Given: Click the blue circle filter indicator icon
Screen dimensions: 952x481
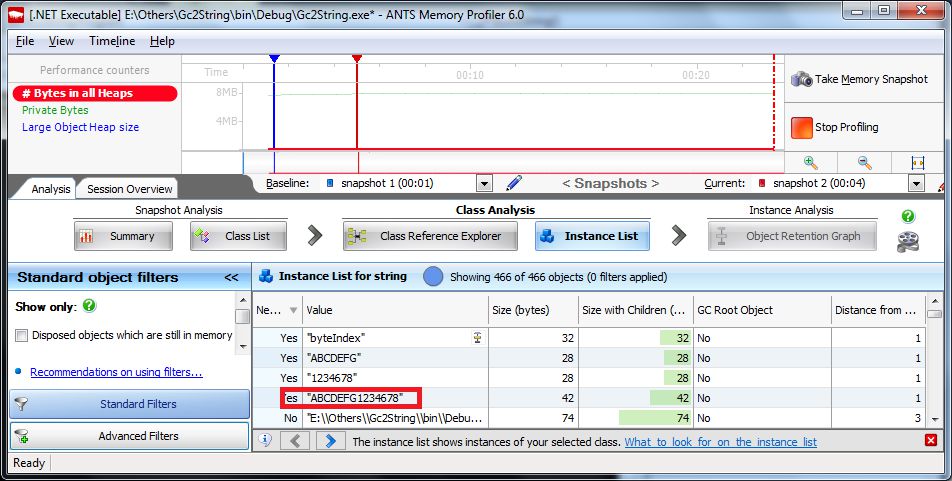Looking at the screenshot, I should (x=432, y=276).
